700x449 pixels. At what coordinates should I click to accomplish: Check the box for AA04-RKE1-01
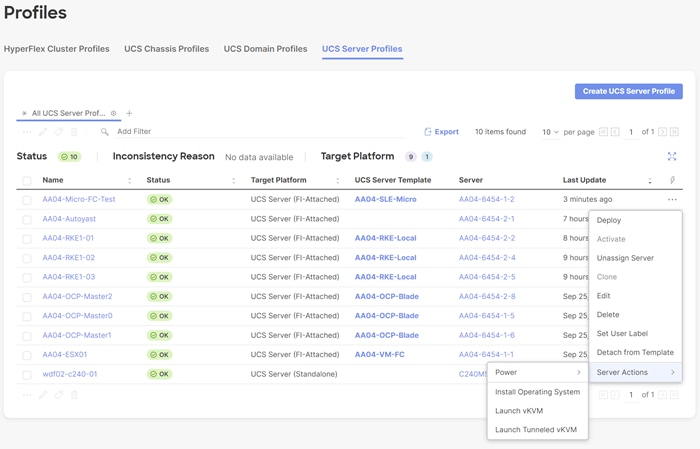(x=27, y=239)
